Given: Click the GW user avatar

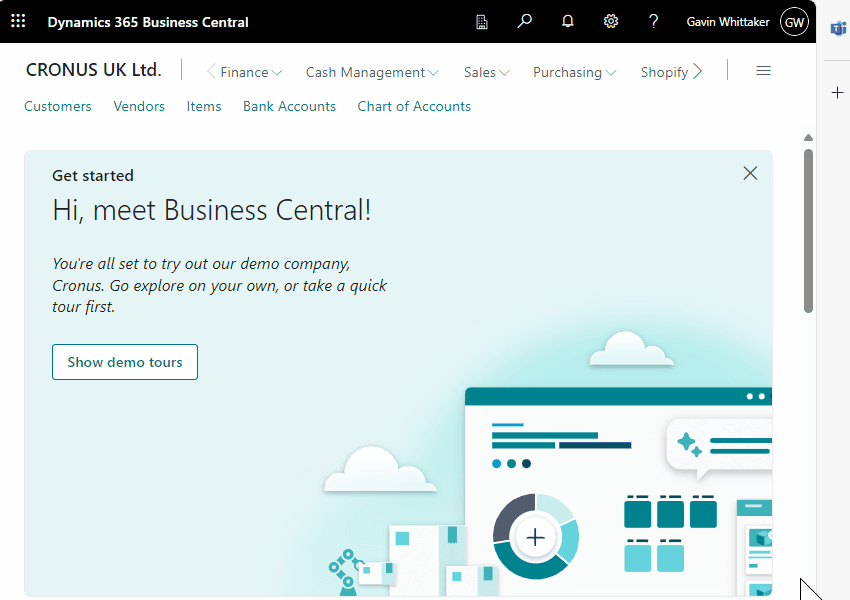Looking at the screenshot, I should click(x=794, y=22).
